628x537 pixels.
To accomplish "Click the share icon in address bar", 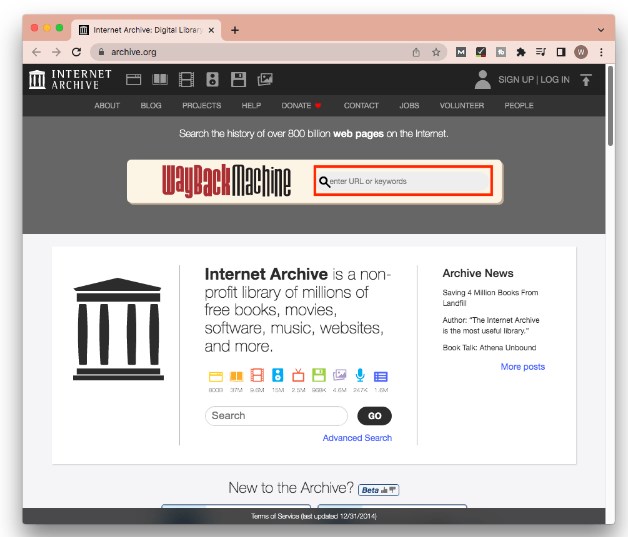I will pyautogui.click(x=416, y=52).
